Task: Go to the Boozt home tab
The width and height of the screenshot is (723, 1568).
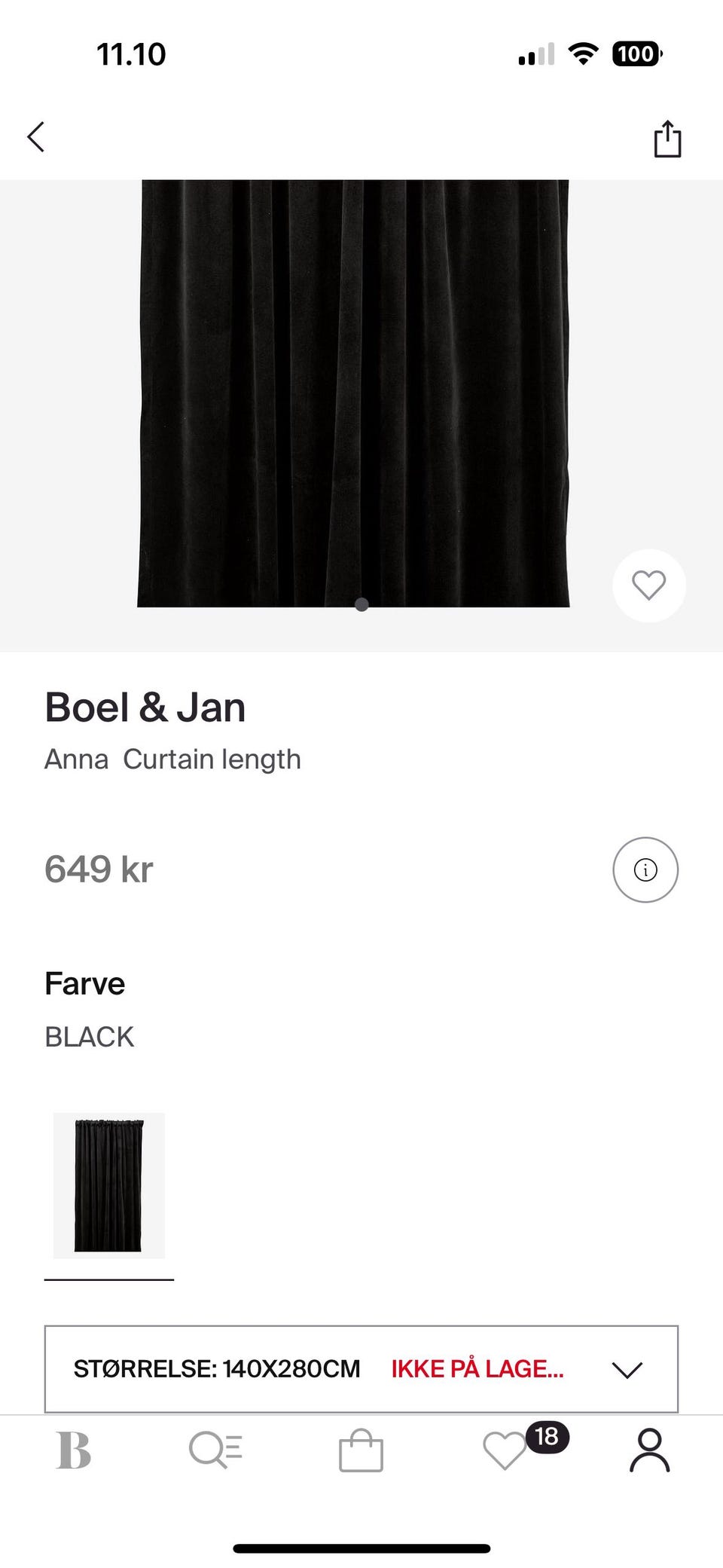Action: point(74,1450)
